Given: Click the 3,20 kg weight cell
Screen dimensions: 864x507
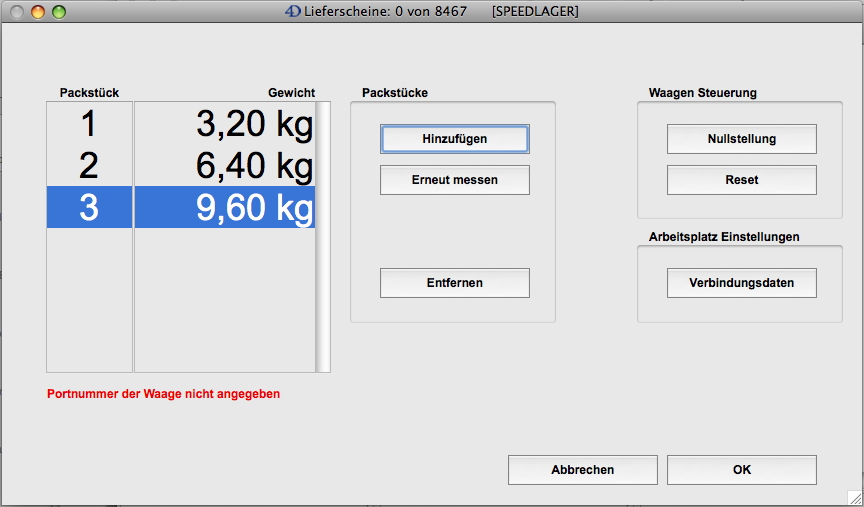Looking at the screenshot, I should point(225,124).
